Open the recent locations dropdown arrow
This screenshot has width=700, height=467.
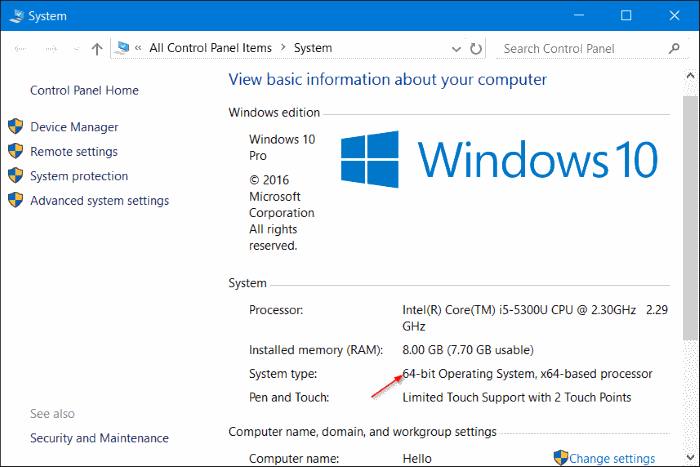76,49
